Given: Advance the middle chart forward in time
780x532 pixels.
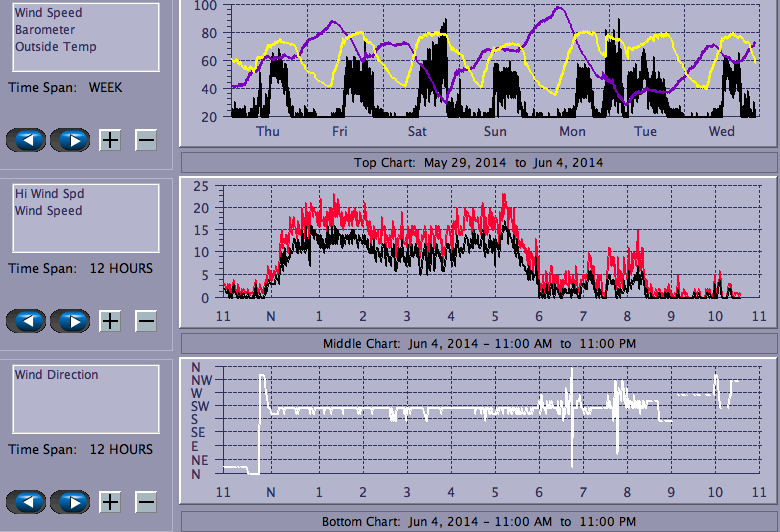Looking at the screenshot, I should (x=70, y=321).
